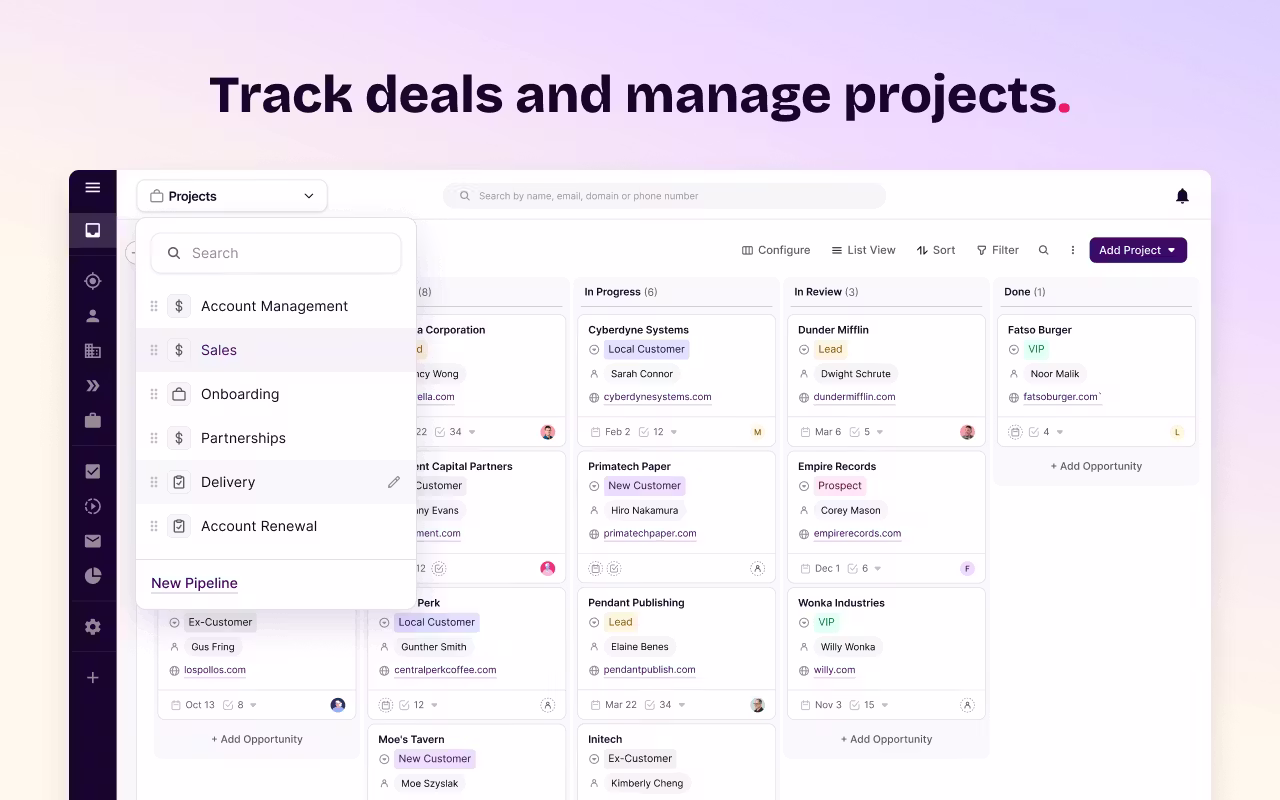1280x800 pixels.
Task: Open the pie chart reports sidebar icon
Action: pos(93,576)
